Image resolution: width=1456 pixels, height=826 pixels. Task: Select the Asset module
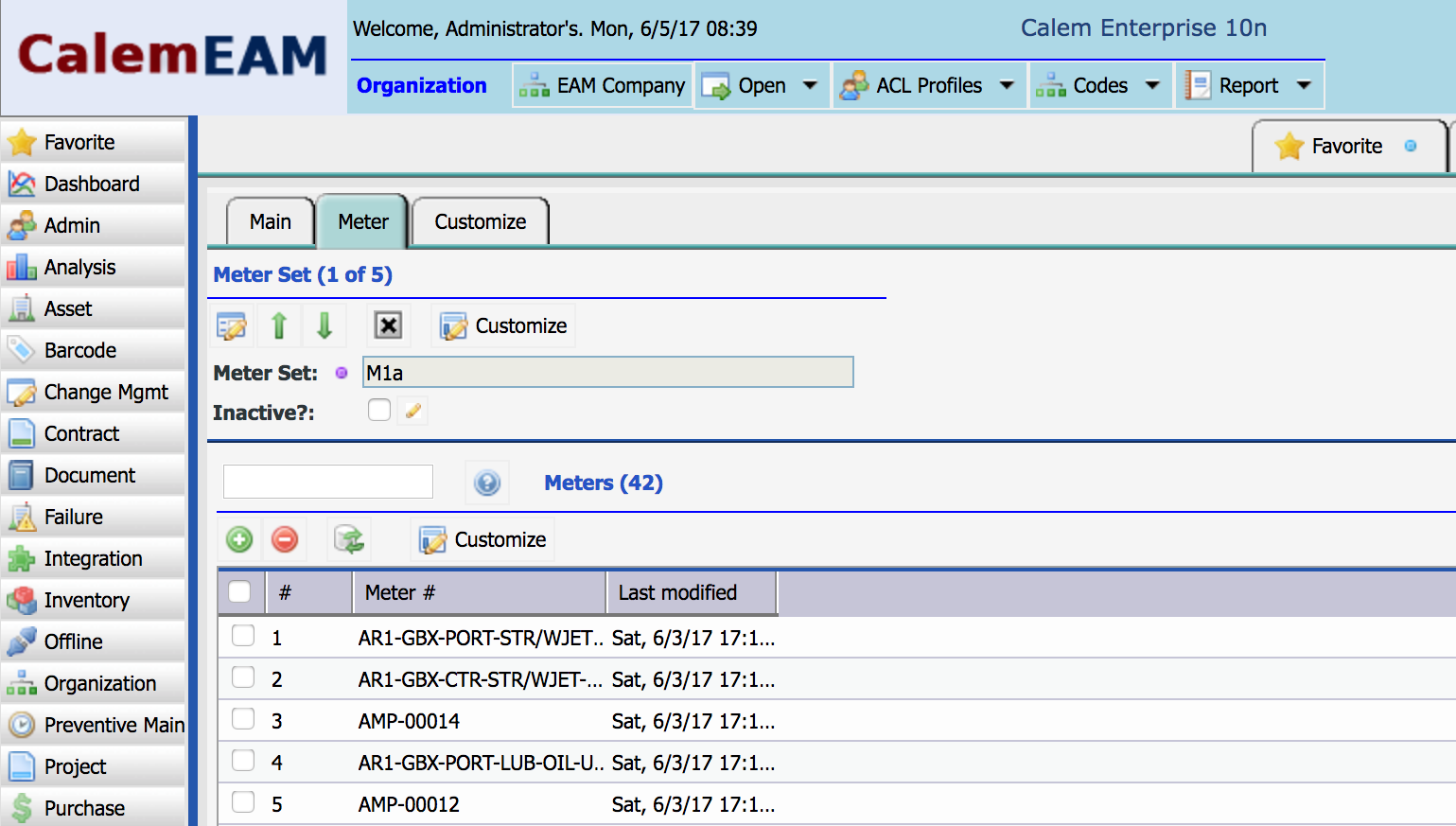point(93,308)
